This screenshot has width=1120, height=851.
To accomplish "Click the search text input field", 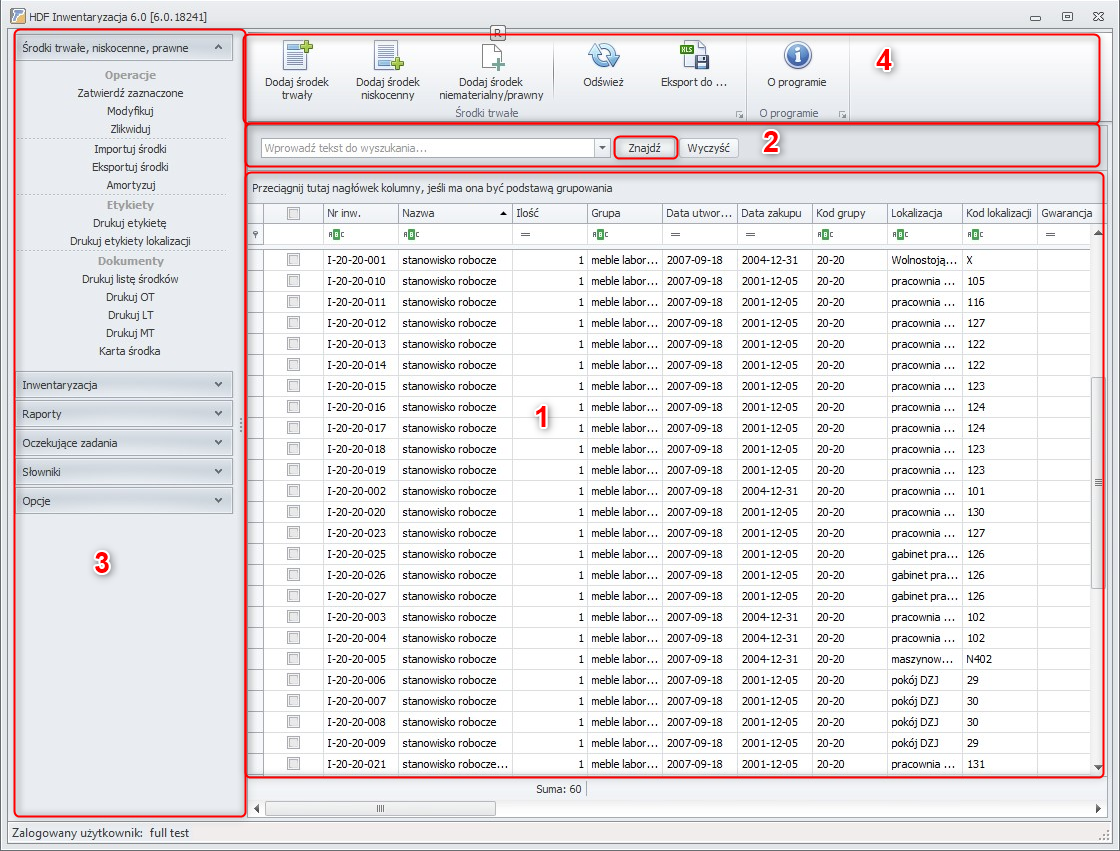I will point(428,148).
